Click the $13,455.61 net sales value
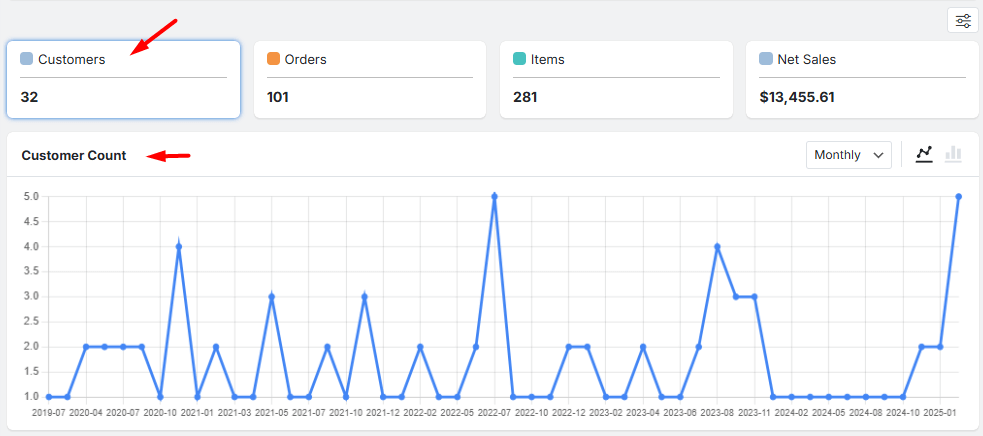This screenshot has height=436, width=983. [x=797, y=97]
